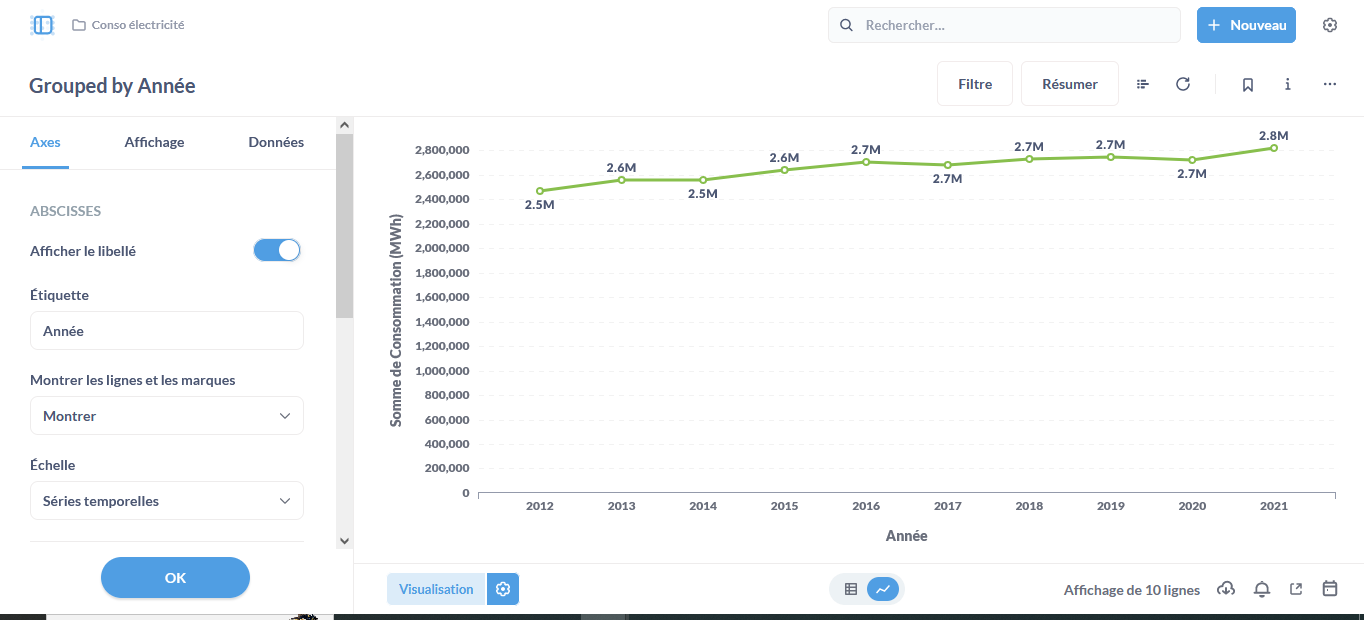Switch to the Affichage tab

(154, 142)
